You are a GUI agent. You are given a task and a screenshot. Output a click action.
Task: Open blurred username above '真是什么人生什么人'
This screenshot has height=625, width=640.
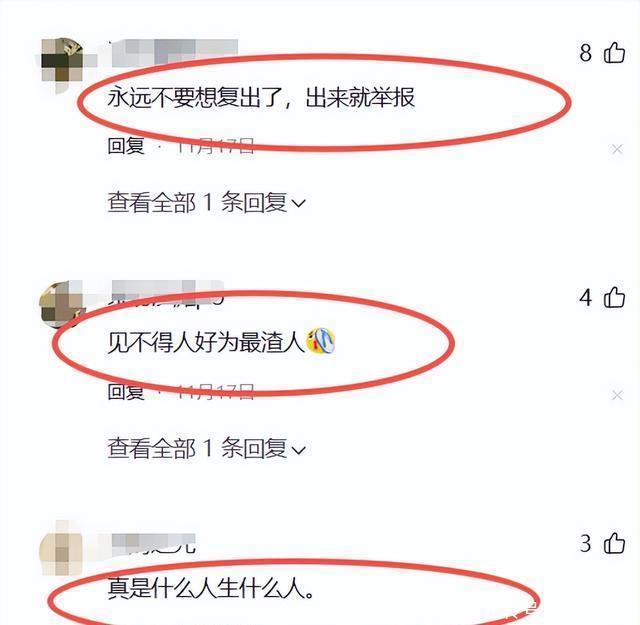click(153, 543)
